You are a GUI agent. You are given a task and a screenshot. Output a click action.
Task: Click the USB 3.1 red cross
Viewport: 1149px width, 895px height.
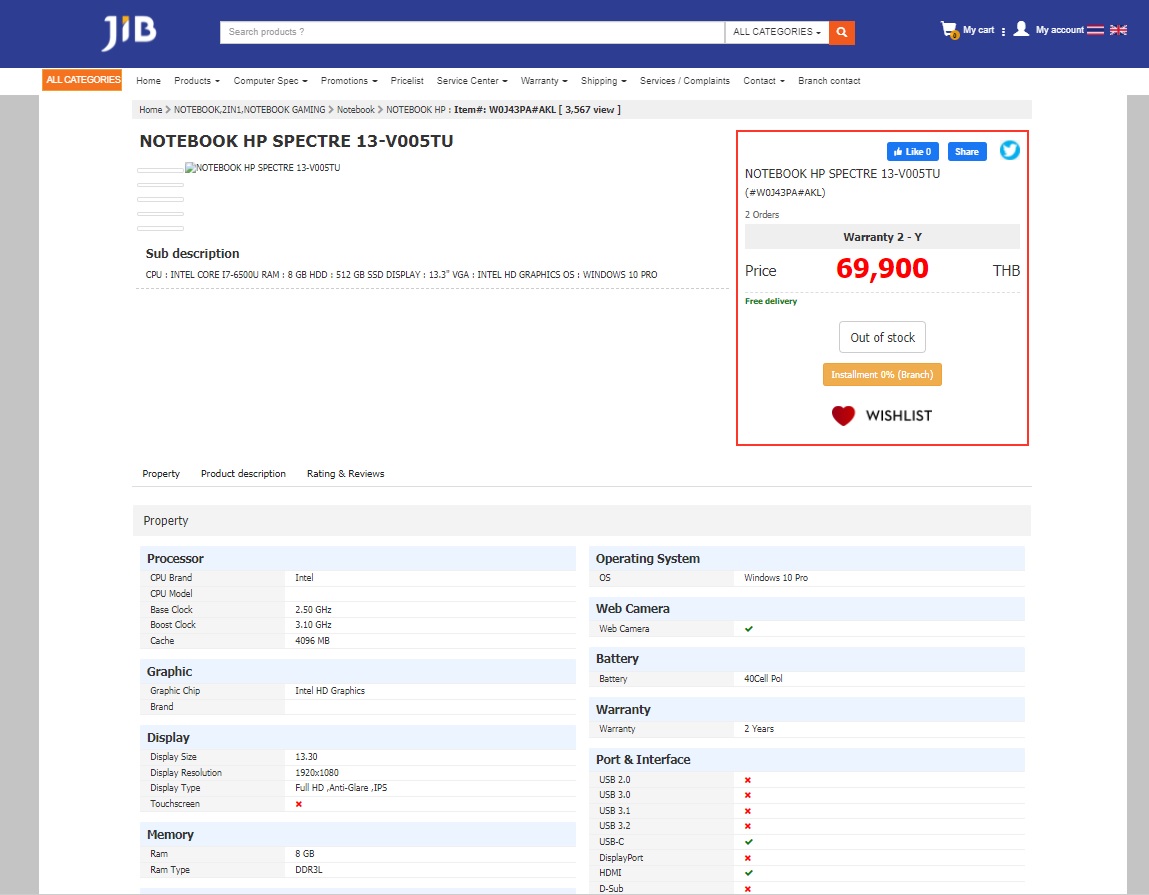click(747, 811)
